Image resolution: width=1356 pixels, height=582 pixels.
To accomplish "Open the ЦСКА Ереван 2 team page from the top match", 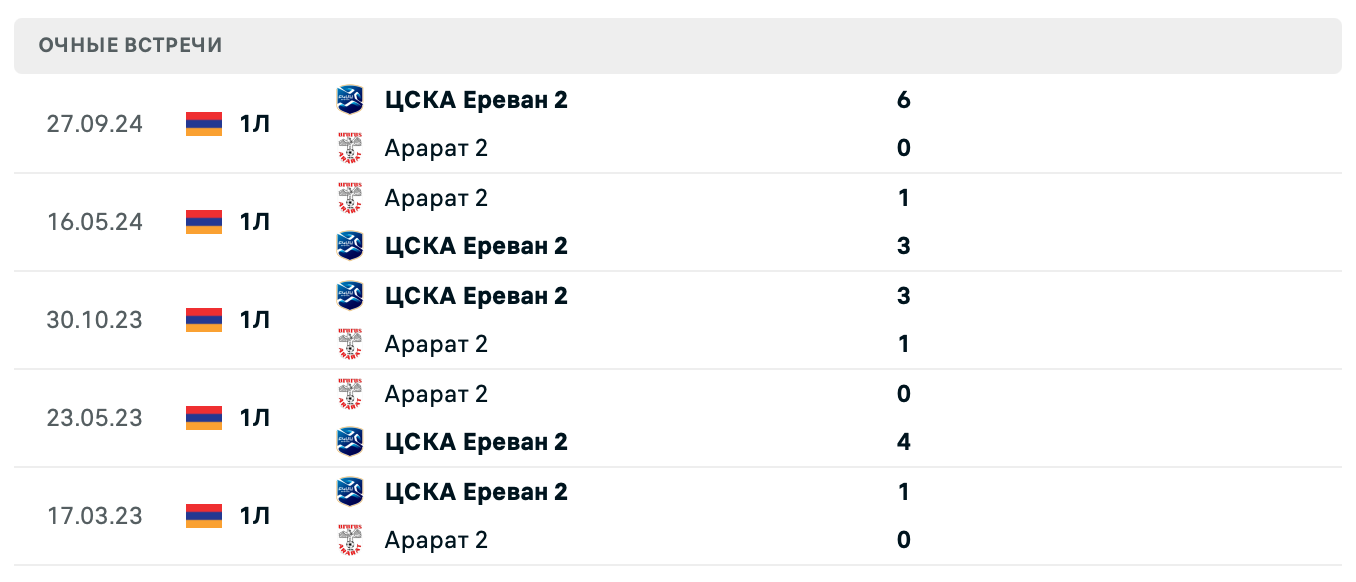I will [x=476, y=100].
